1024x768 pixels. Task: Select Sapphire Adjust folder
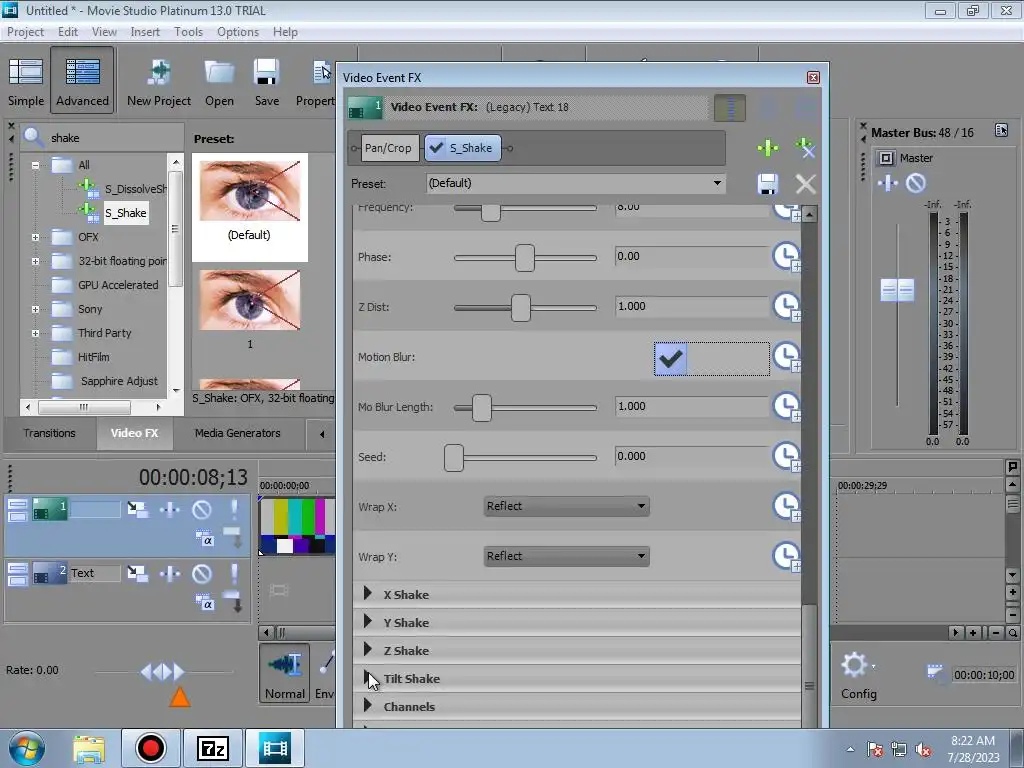pos(119,381)
